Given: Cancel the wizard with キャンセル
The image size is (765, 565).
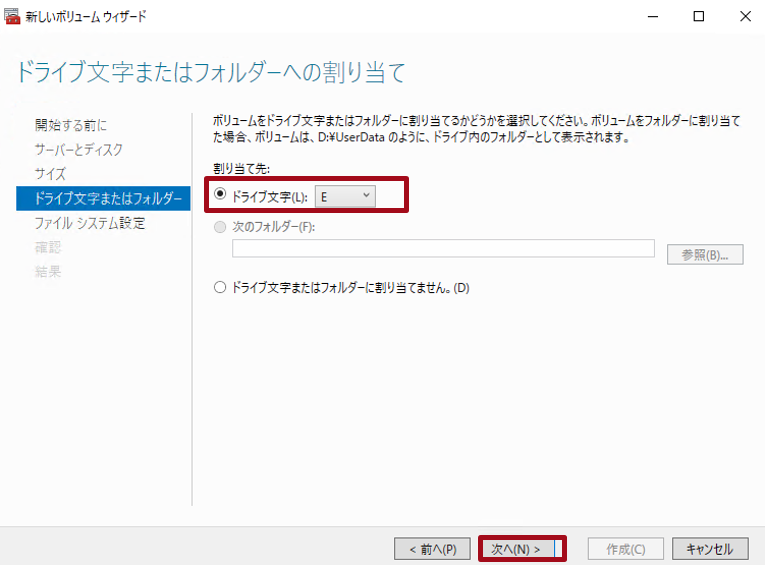Looking at the screenshot, I should [x=710, y=549].
